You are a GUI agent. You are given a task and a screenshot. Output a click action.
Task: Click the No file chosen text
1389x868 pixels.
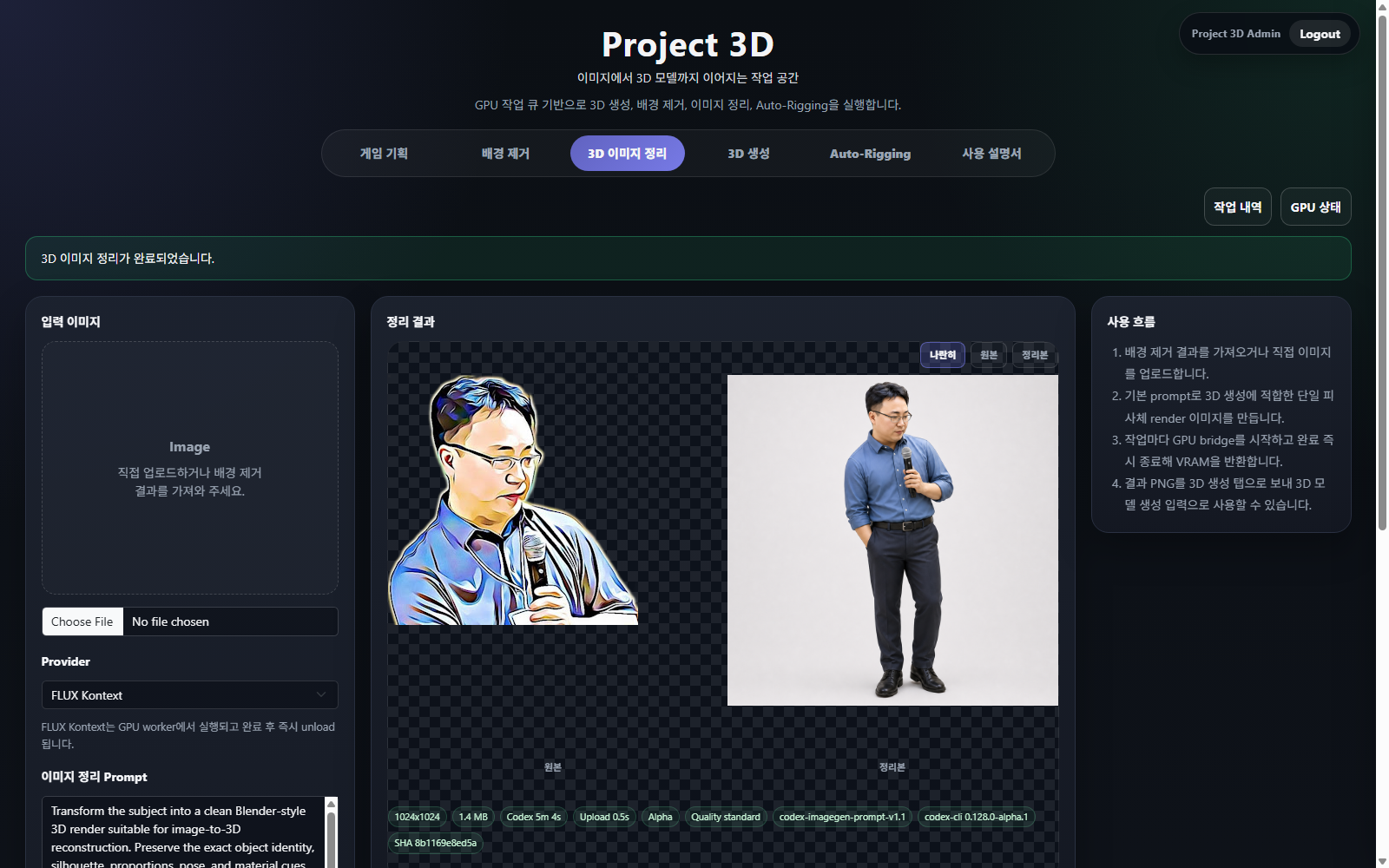point(170,621)
